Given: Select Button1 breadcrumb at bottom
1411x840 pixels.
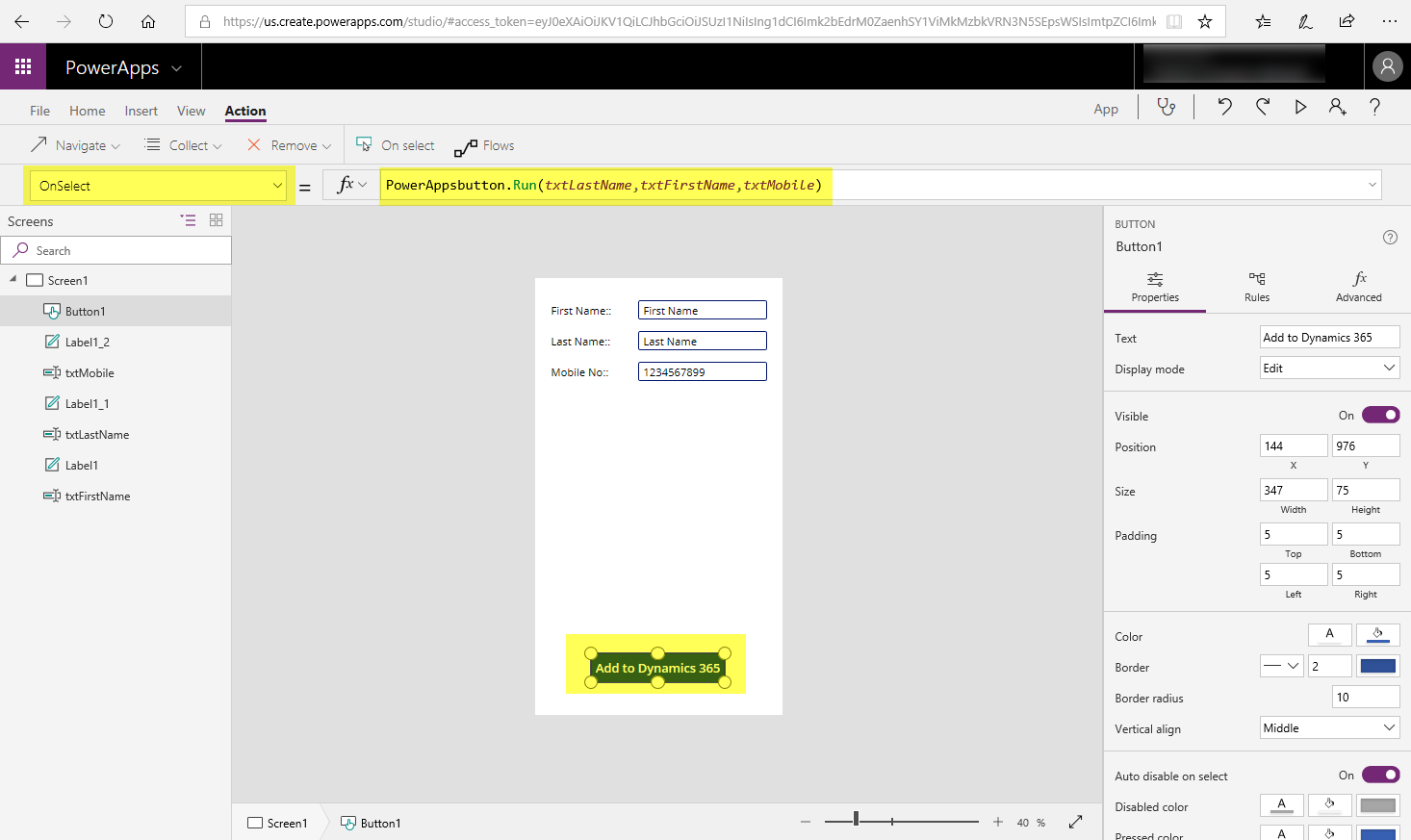Looking at the screenshot, I should (x=372, y=823).
